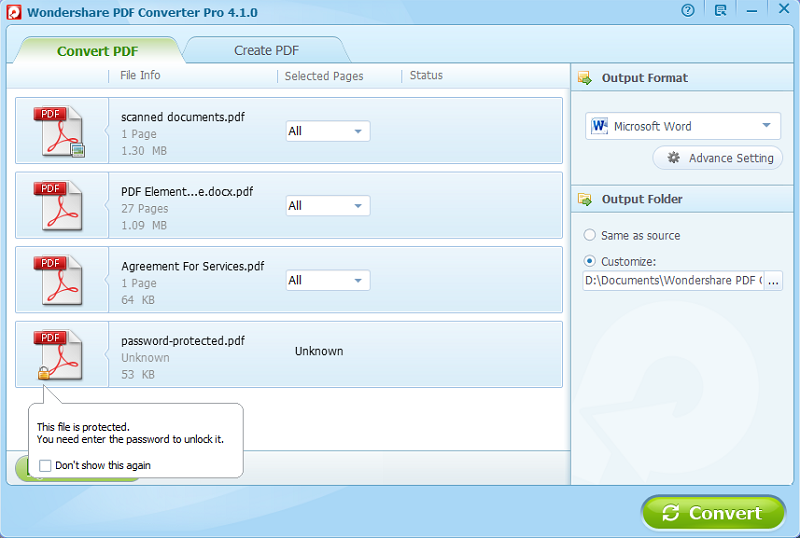Click the Agreement For Services.pdf icon

[58, 280]
